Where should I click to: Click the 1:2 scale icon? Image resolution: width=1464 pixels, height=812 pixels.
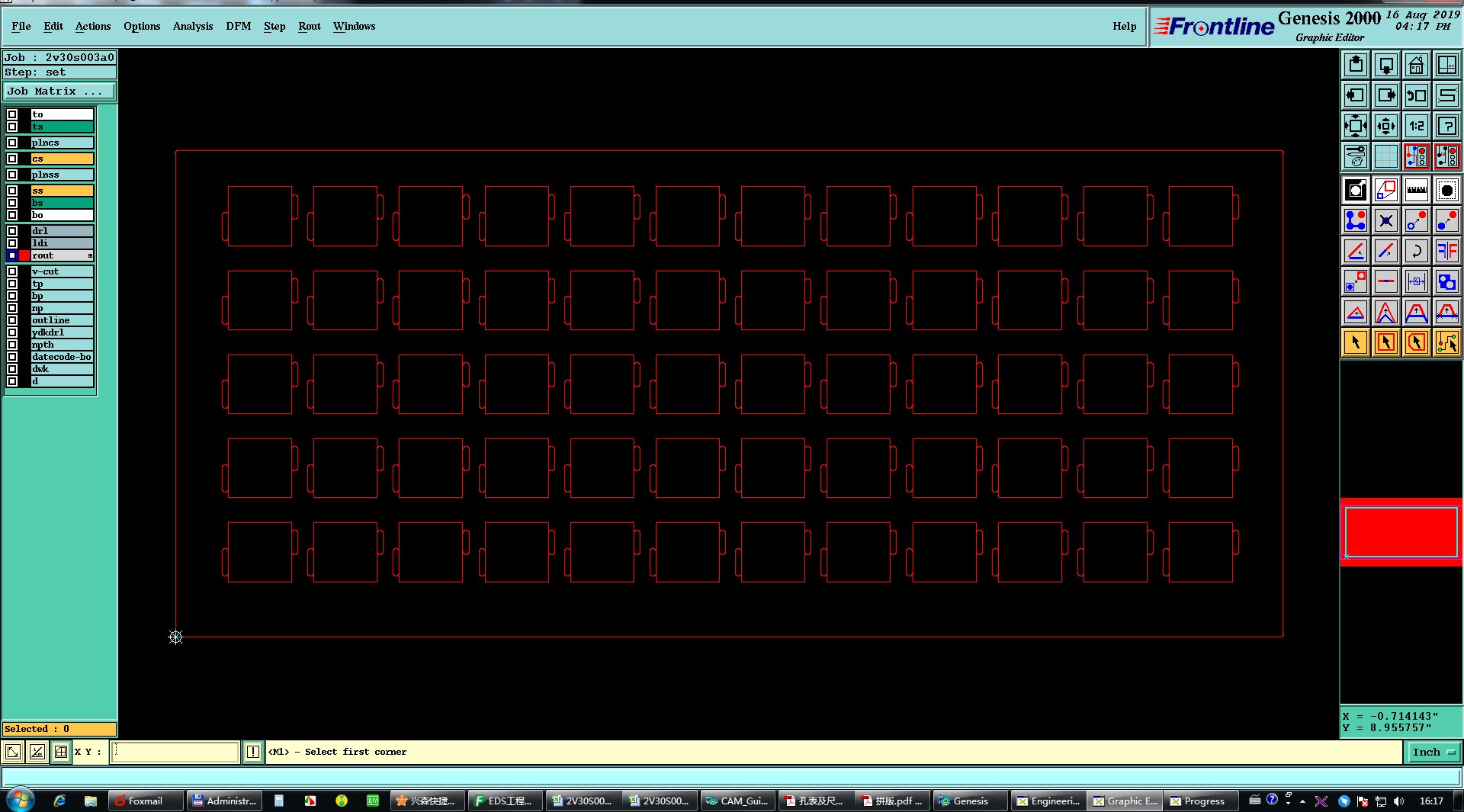[x=1417, y=126]
